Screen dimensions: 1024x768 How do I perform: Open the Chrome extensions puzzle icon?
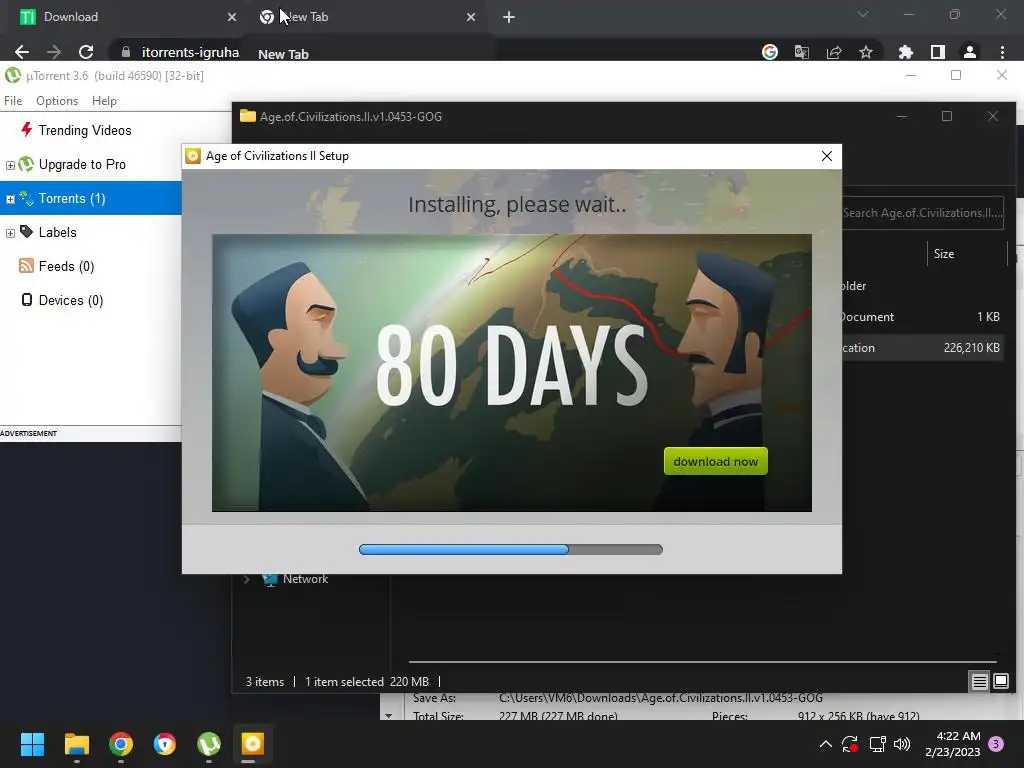905,52
